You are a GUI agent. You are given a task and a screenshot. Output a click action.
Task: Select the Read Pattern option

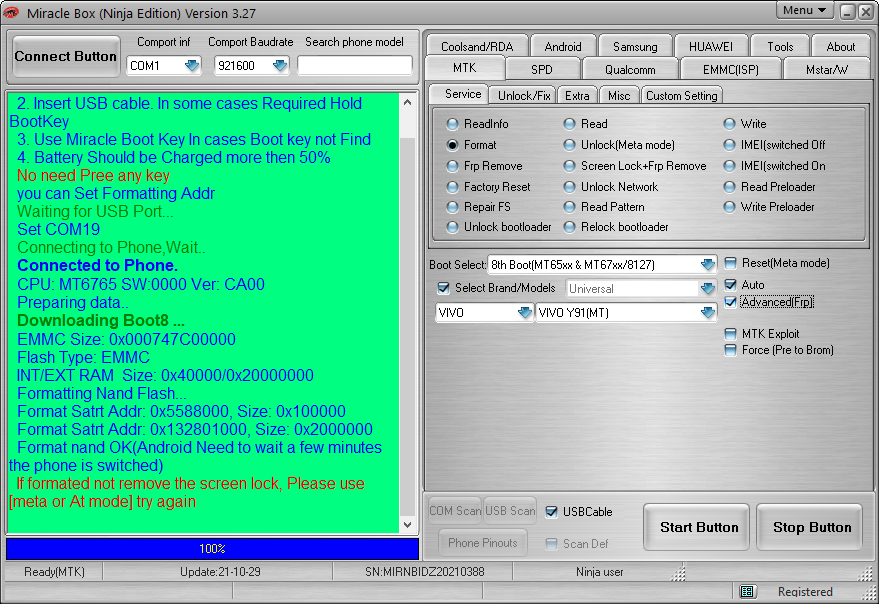click(570, 207)
